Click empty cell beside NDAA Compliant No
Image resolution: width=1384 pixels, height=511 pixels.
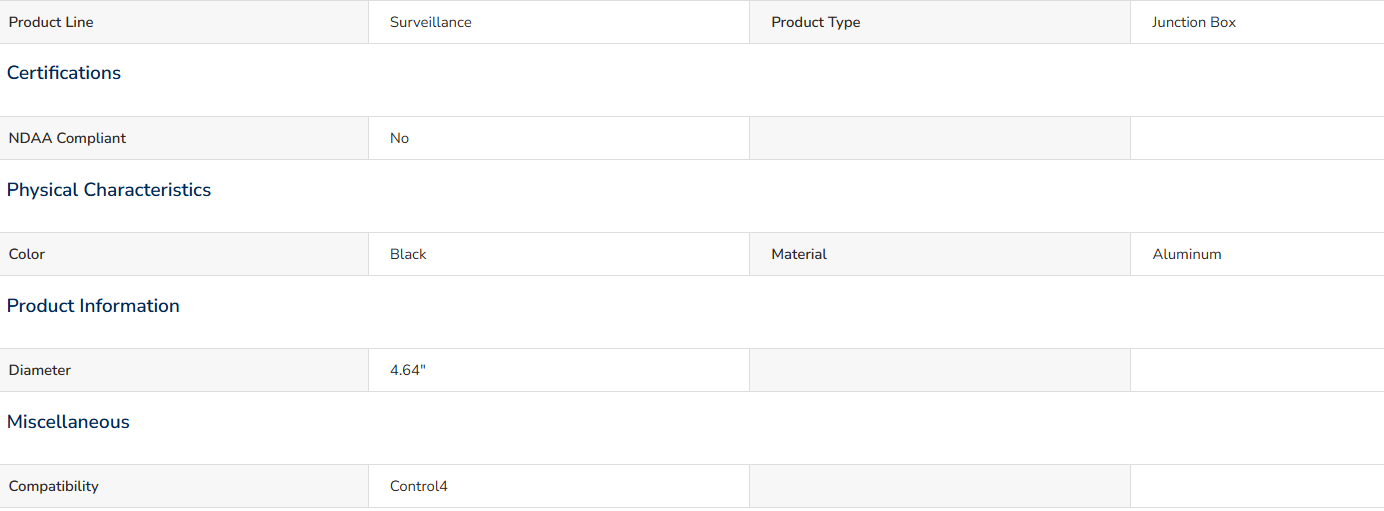(x=940, y=138)
